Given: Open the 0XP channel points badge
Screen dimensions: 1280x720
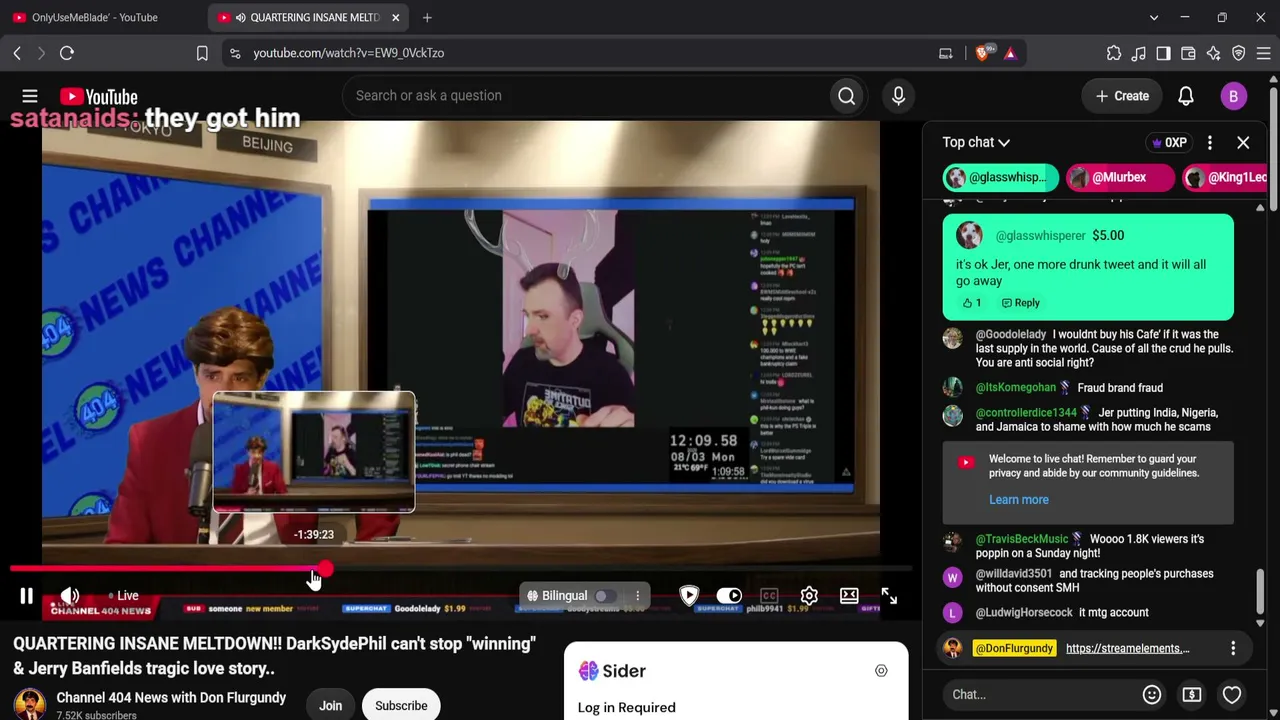Looking at the screenshot, I should [x=1169, y=143].
